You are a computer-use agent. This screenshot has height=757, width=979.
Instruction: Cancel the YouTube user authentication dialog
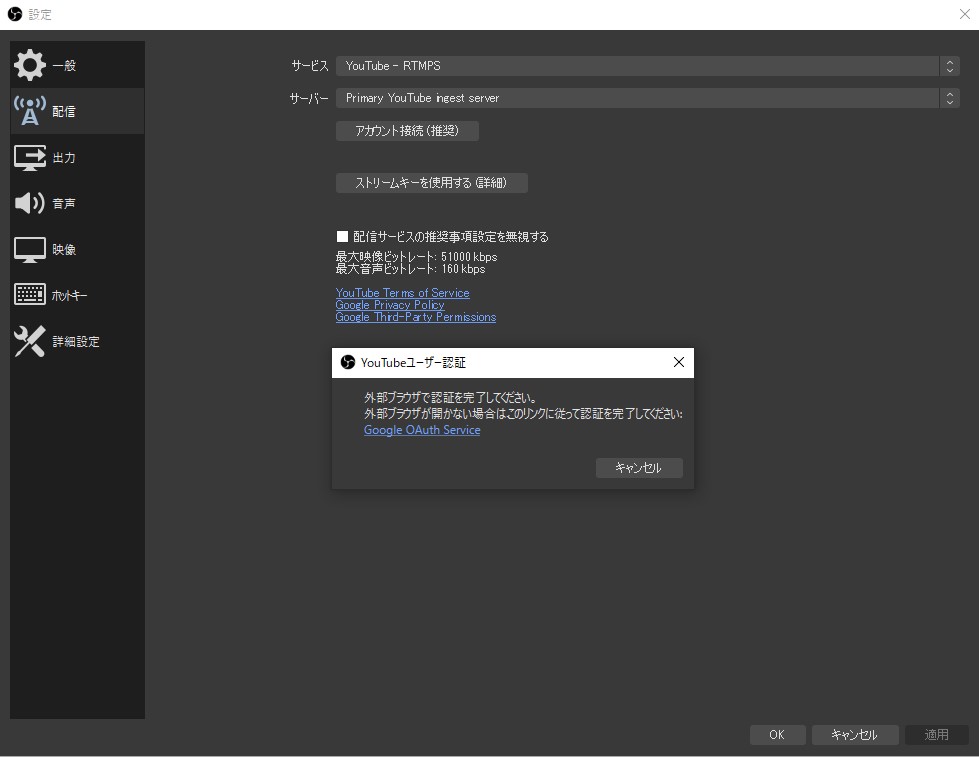pos(639,467)
